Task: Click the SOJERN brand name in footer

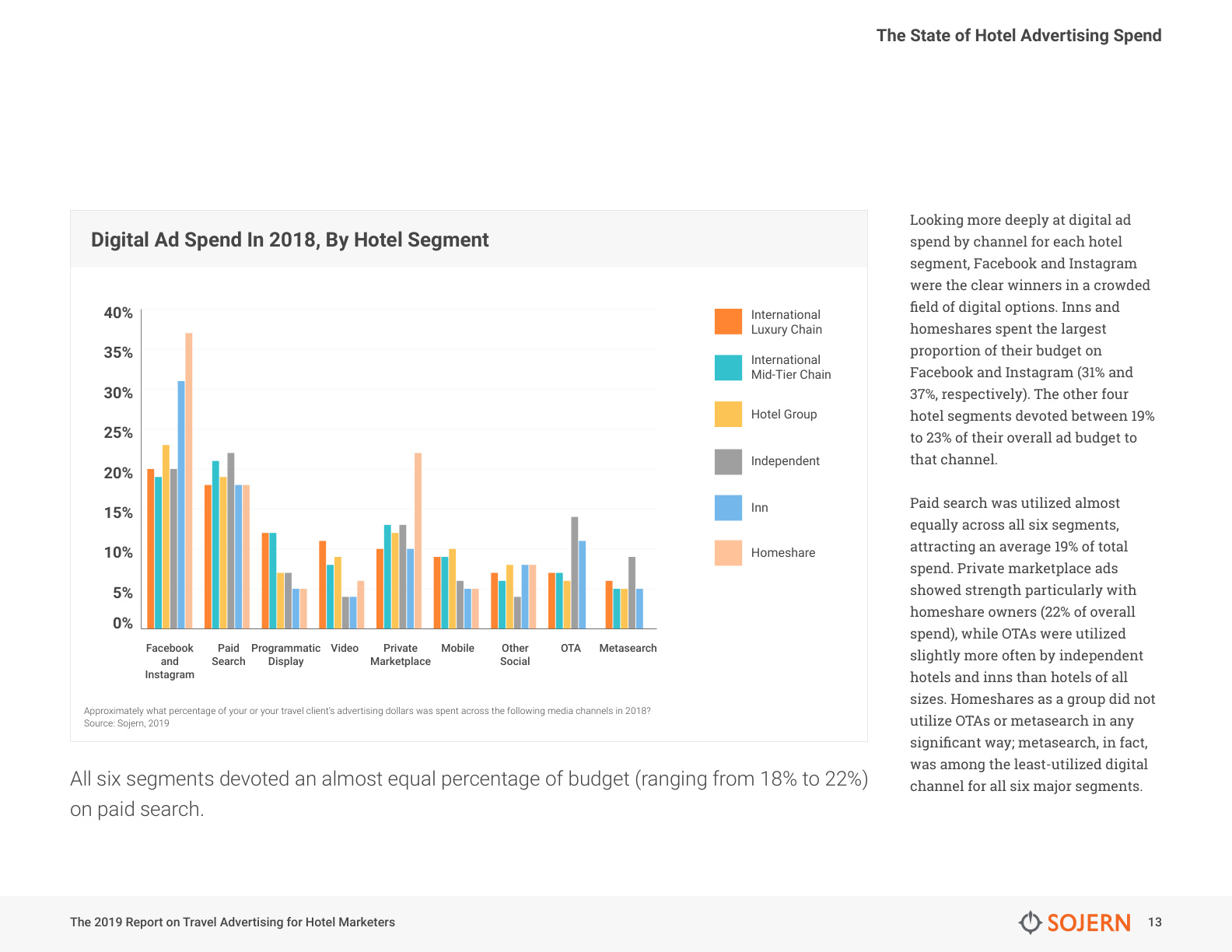Action: click(x=1089, y=922)
